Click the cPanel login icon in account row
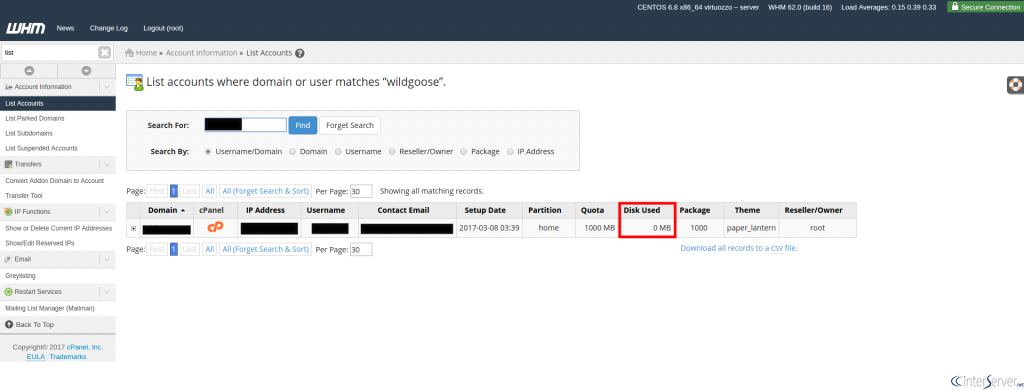Image resolution: width=1024 pixels, height=390 pixels. (215, 227)
